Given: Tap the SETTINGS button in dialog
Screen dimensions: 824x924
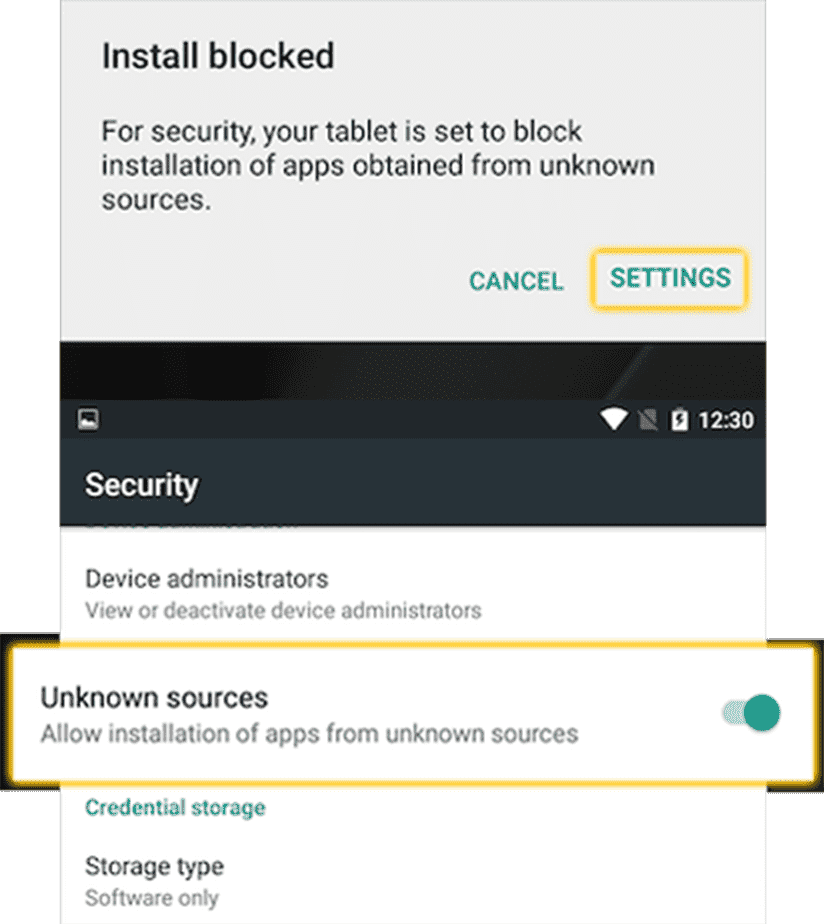Looking at the screenshot, I should point(670,279).
